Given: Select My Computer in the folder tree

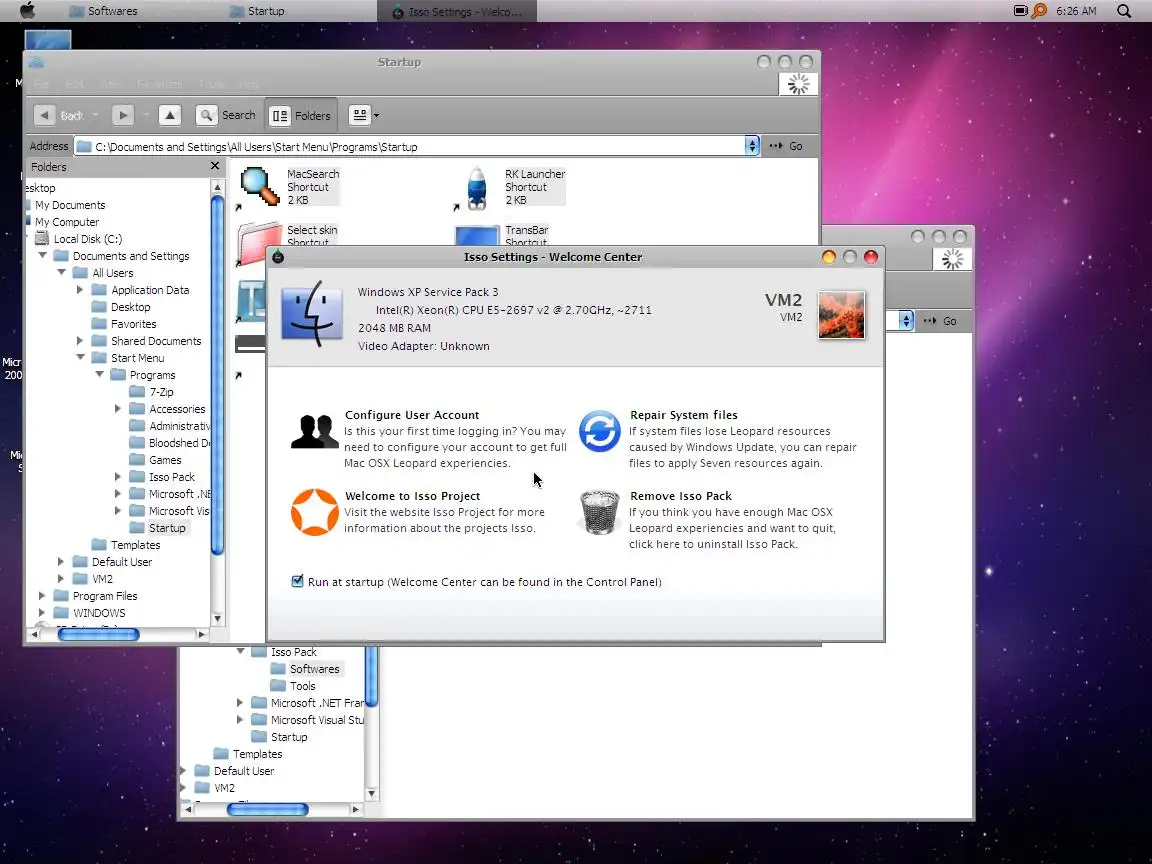Looking at the screenshot, I should 67,222.
